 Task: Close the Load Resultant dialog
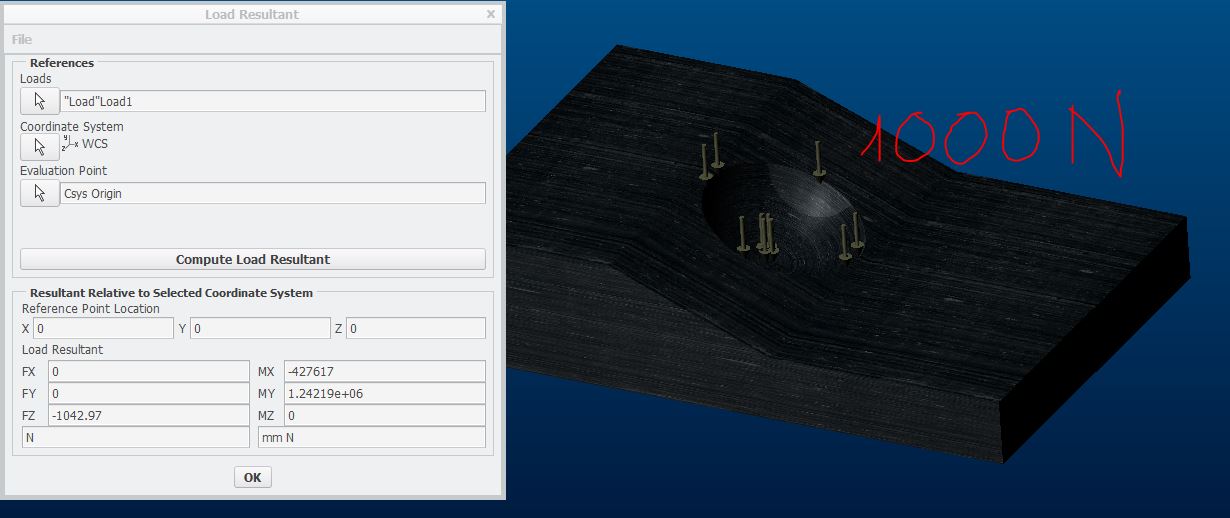coord(490,14)
